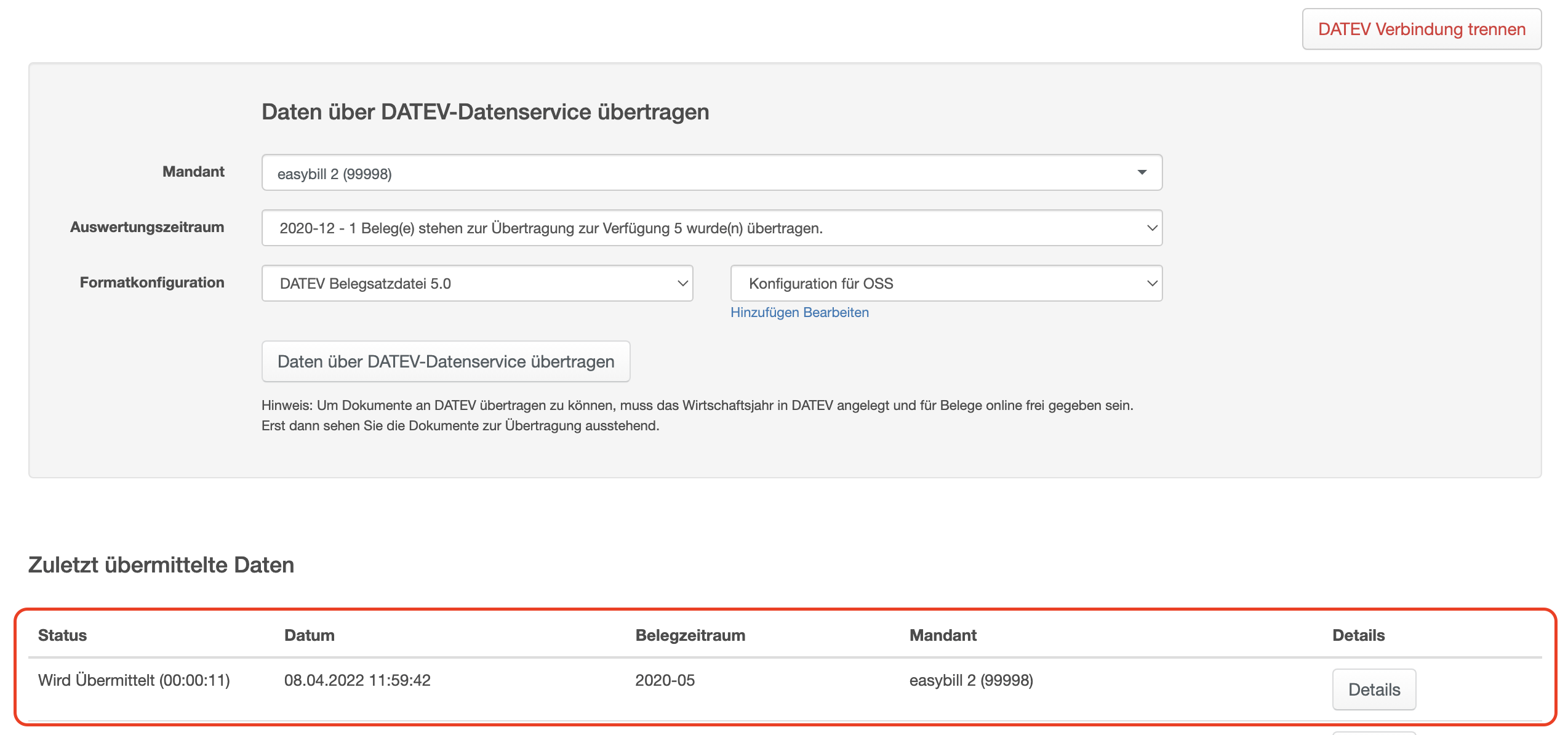
Task: Click the Details column header
Action: click(x=1358, y=635)
